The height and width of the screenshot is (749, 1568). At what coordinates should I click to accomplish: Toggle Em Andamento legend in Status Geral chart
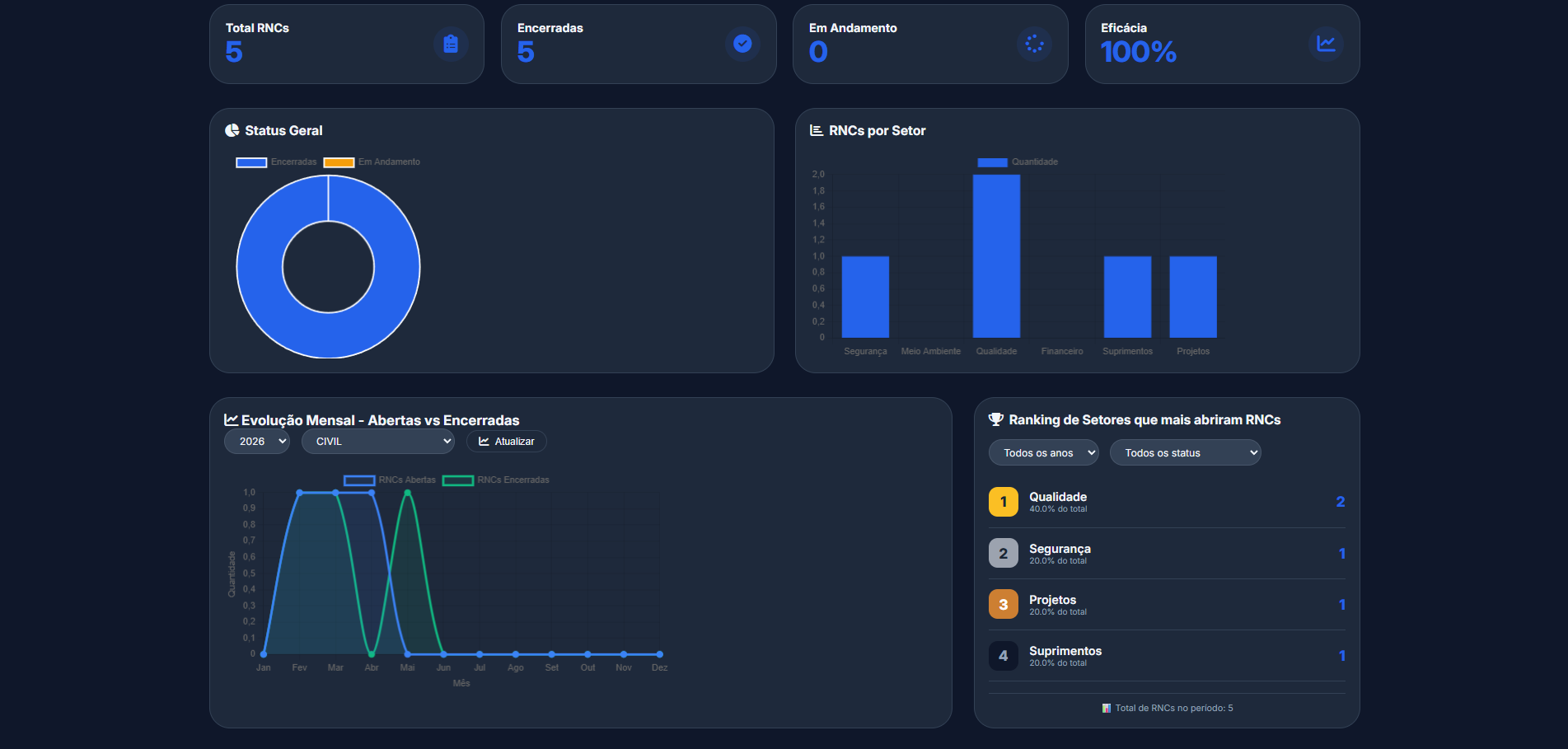372,162
